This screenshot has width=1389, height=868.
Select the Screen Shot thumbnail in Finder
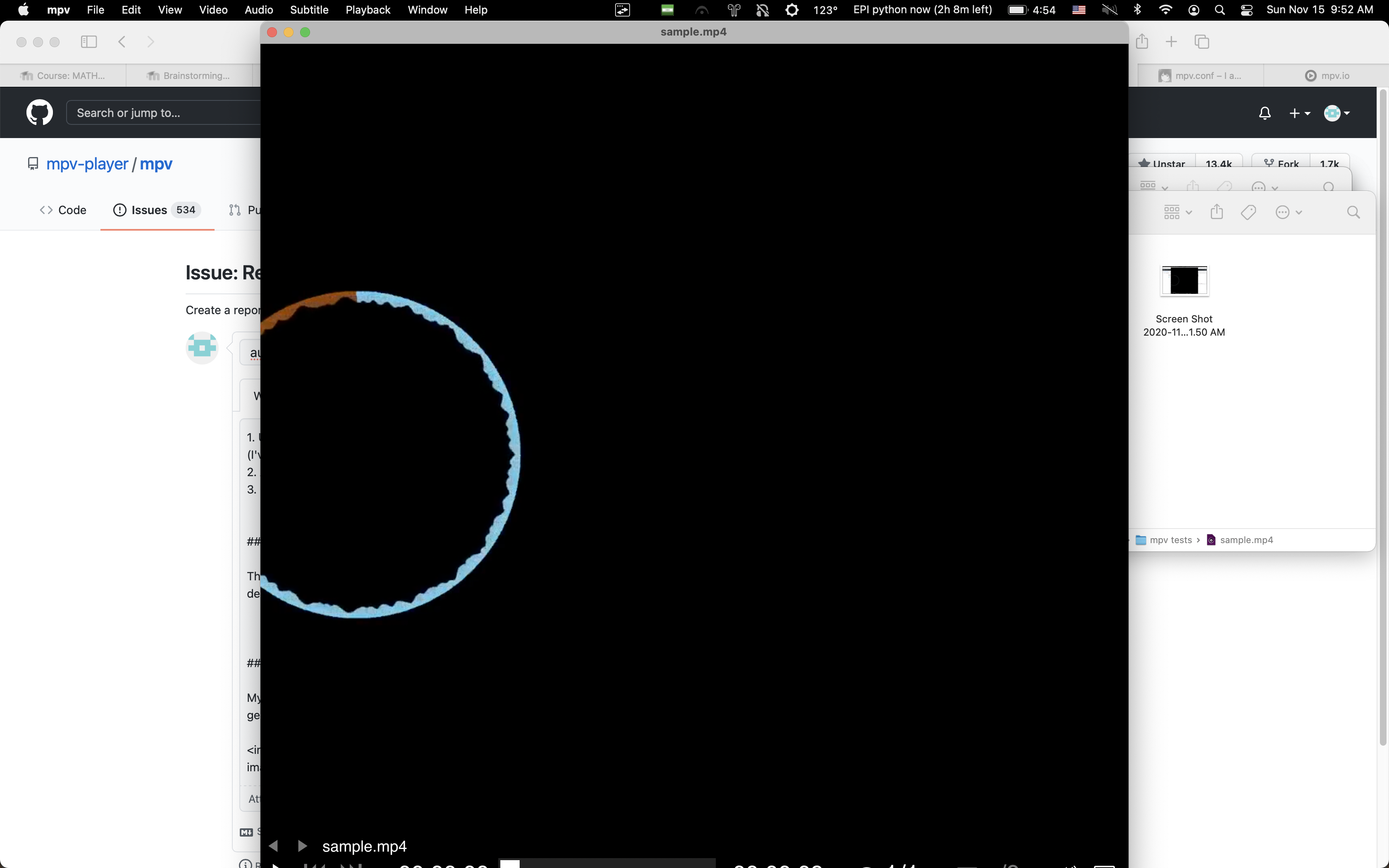click(1184, 281)
